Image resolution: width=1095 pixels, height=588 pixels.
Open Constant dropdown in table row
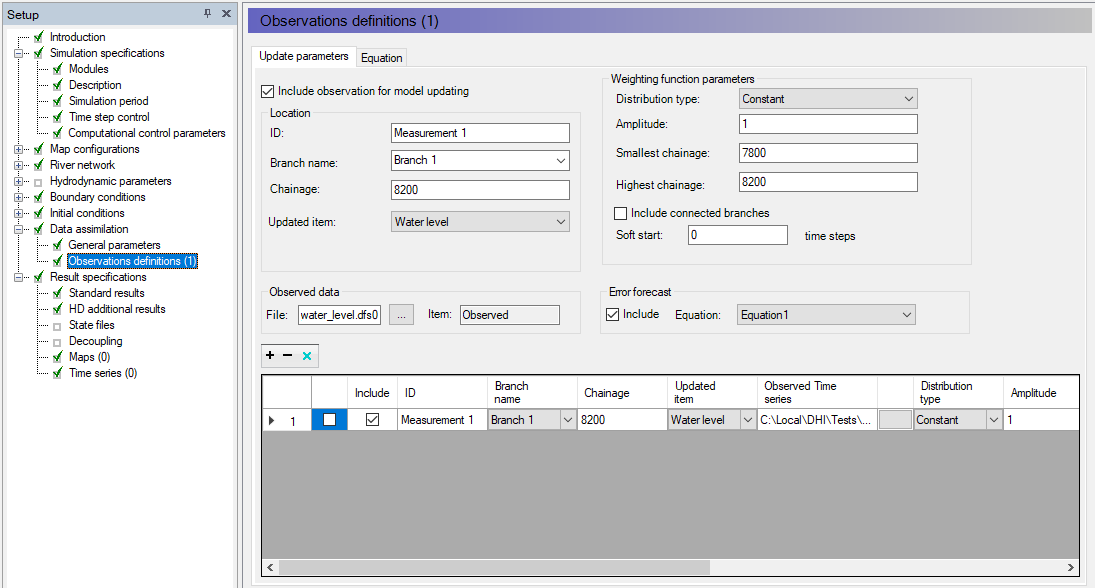click(994, 420)
